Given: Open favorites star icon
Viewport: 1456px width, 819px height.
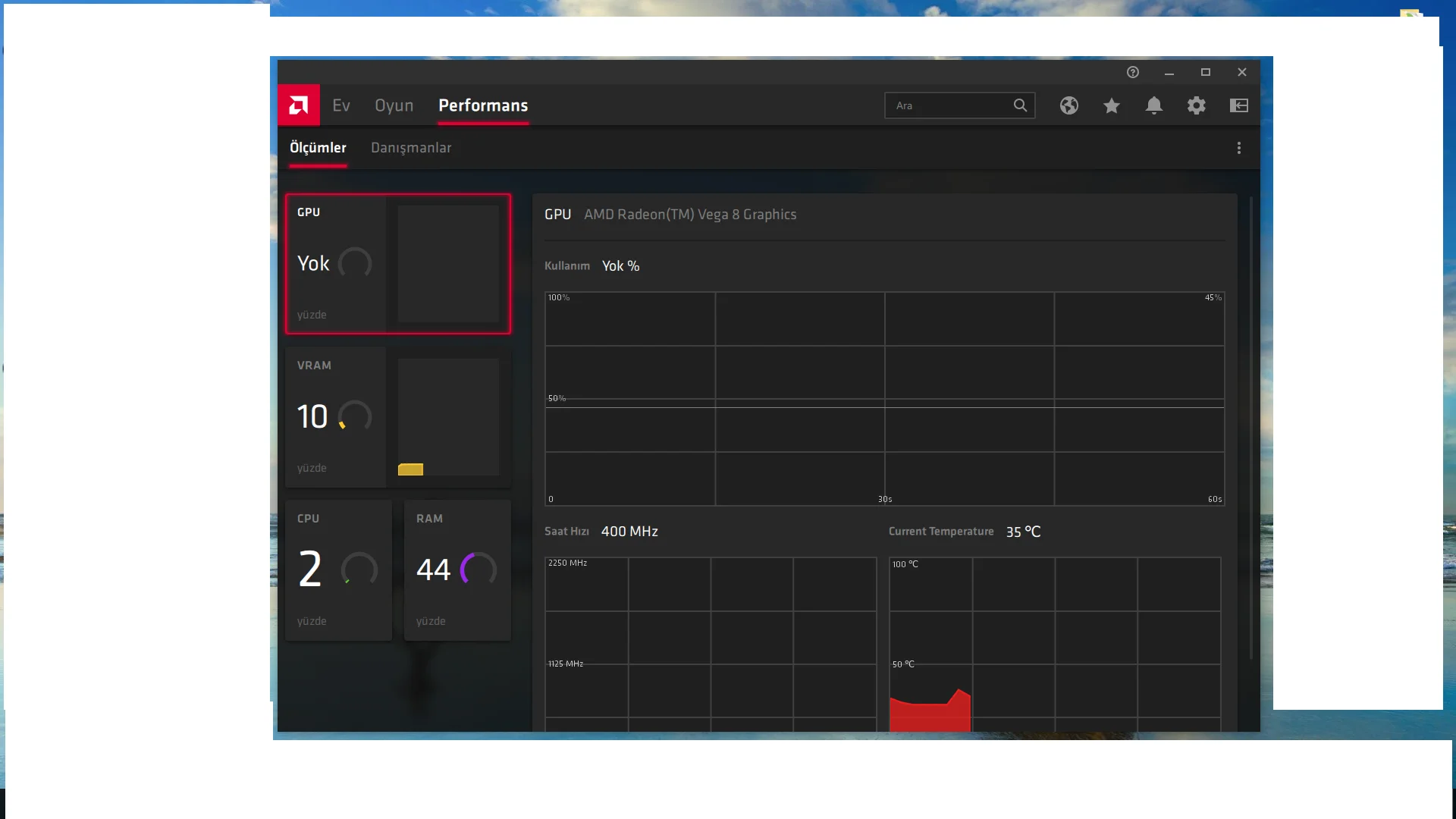Looking at the screenshot, I should click(1111, 105).
